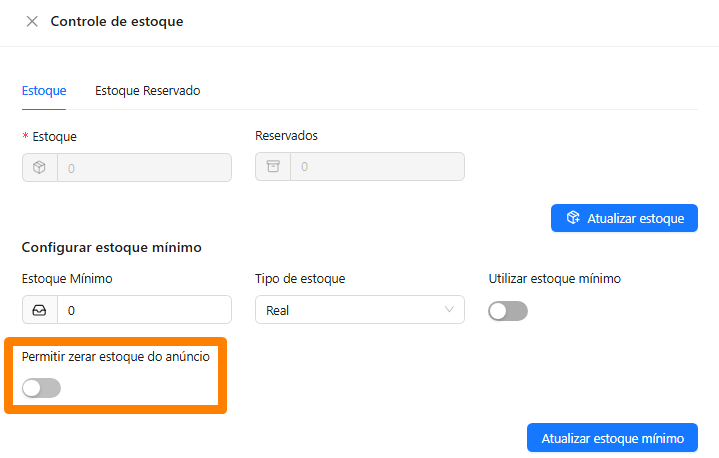Close the Controle de estoque panel
Screen dimensions: 719x458
click(x=32, y=22)
